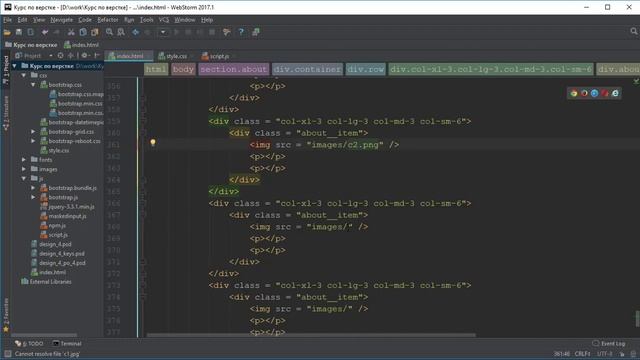This screenshot has height=360, width=640.
Task: Click the Settings wrench toolbar icon
Action: [227, 32]
